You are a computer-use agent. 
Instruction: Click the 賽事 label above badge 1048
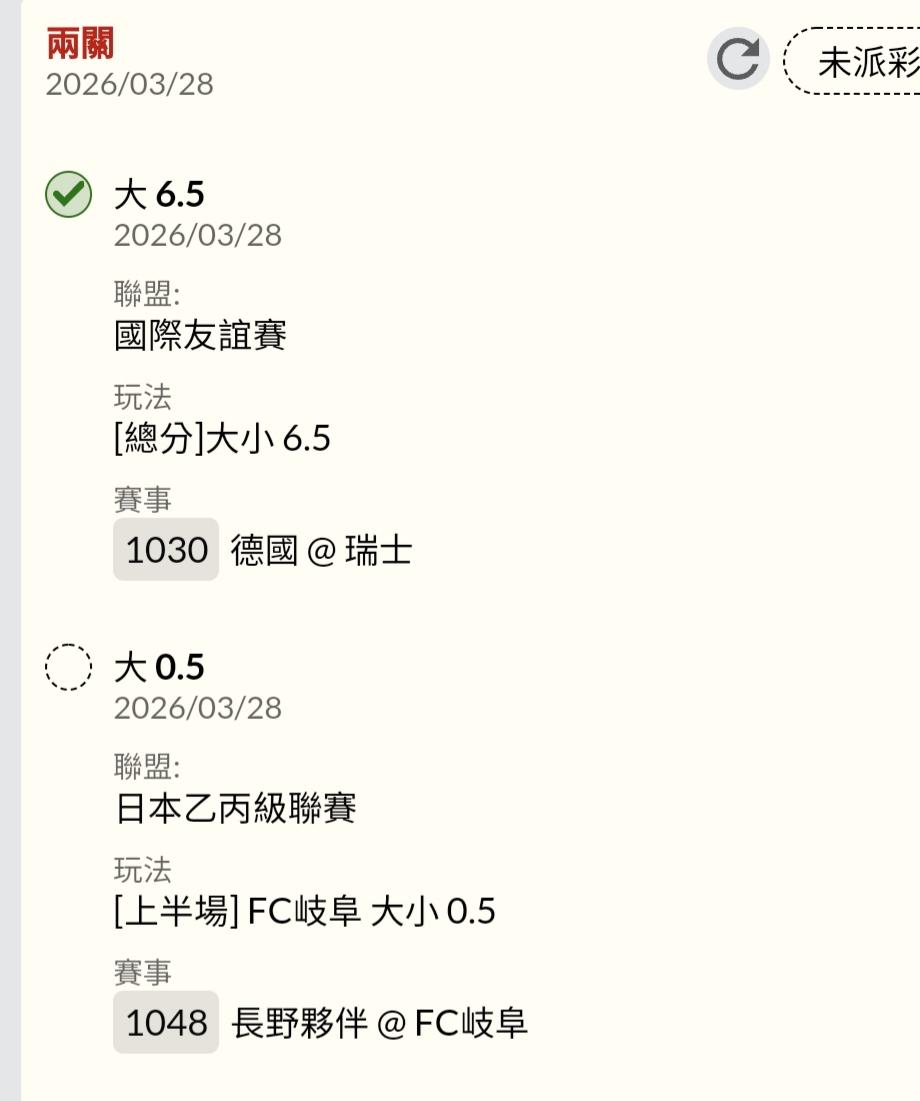143,971
